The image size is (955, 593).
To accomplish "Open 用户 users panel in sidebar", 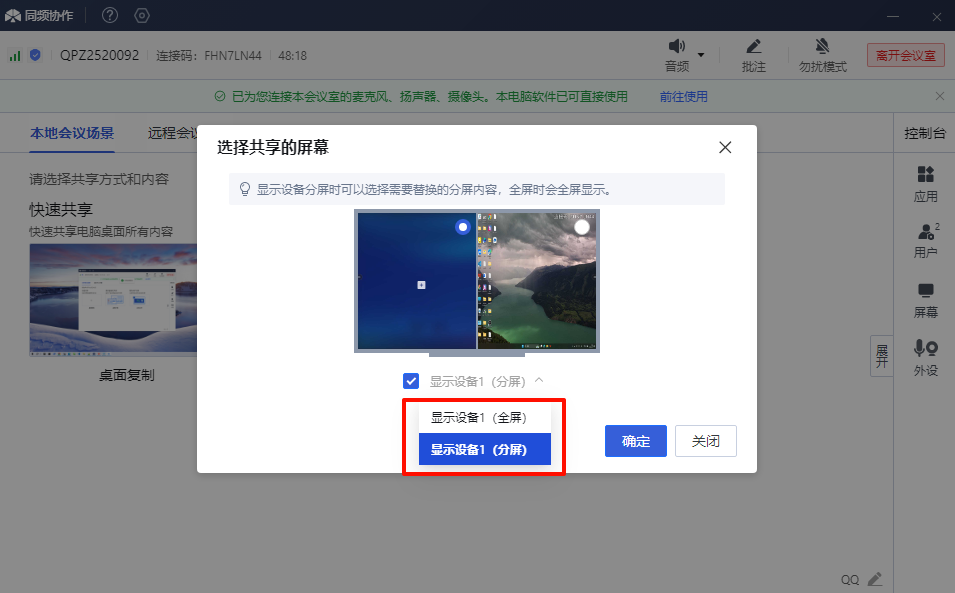I will click(925, 232).
